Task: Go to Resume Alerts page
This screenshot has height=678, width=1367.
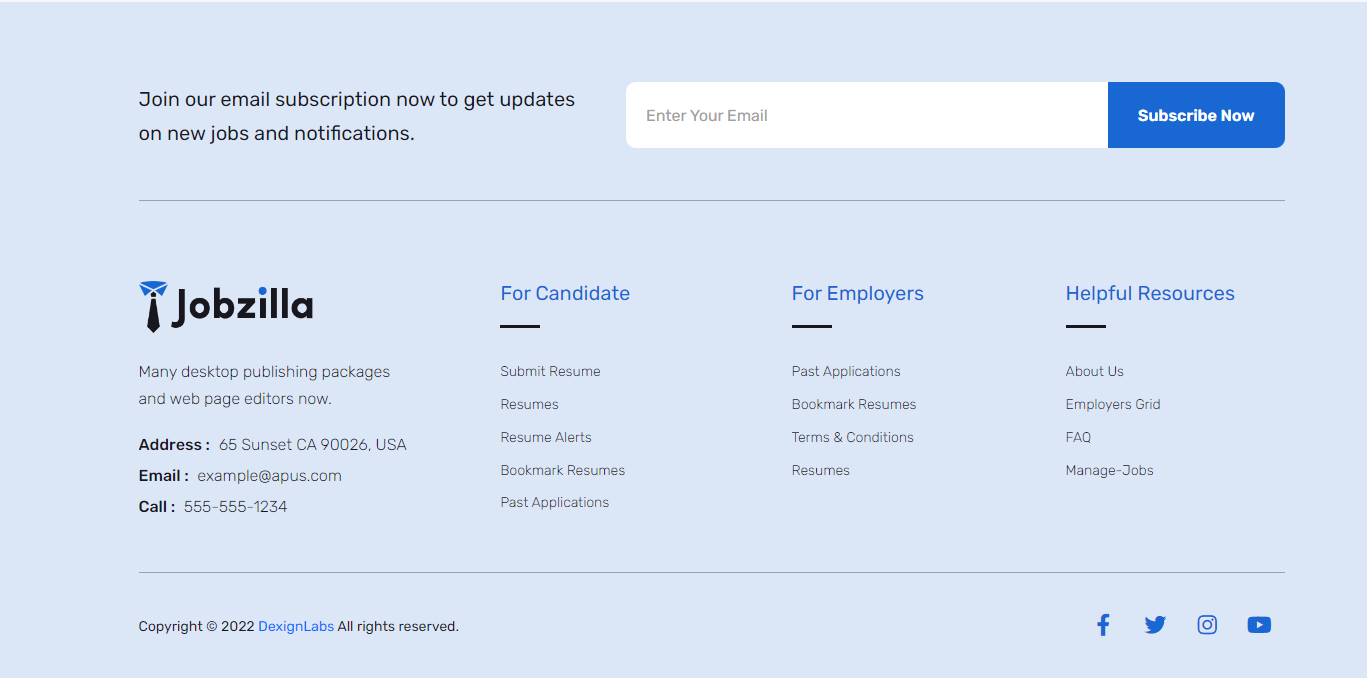Action: pos(546,437)
